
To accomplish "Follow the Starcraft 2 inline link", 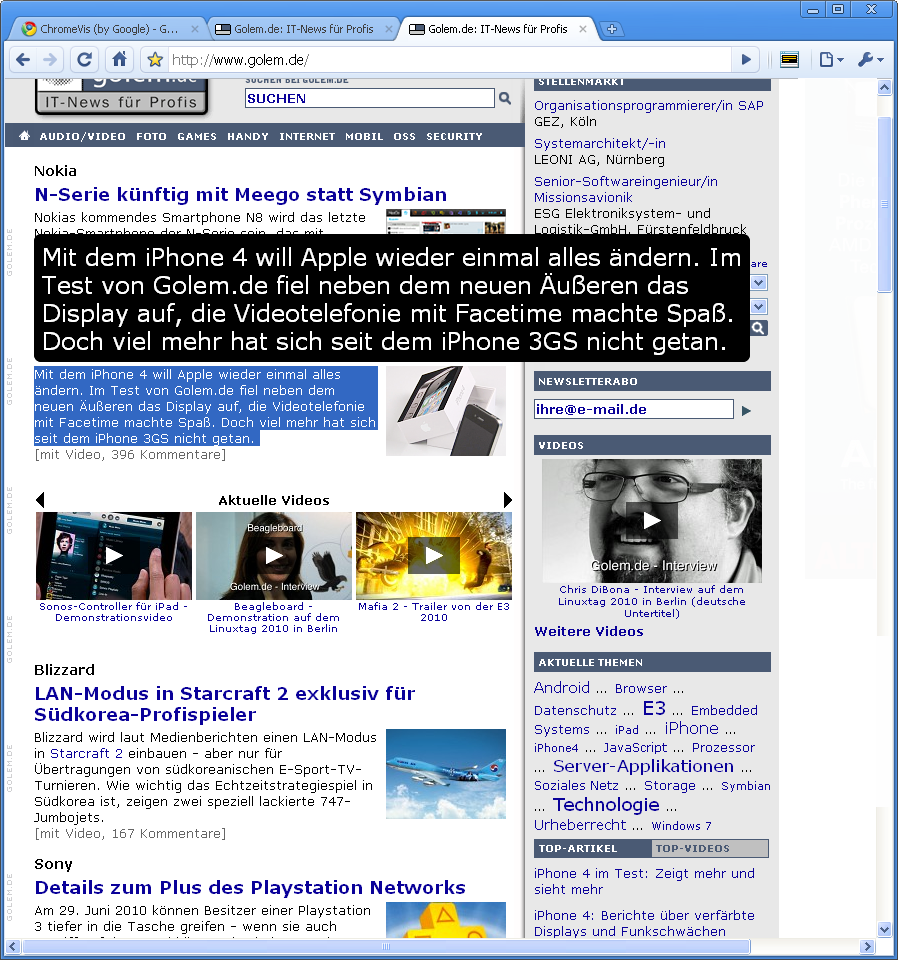I will point(86,754).
